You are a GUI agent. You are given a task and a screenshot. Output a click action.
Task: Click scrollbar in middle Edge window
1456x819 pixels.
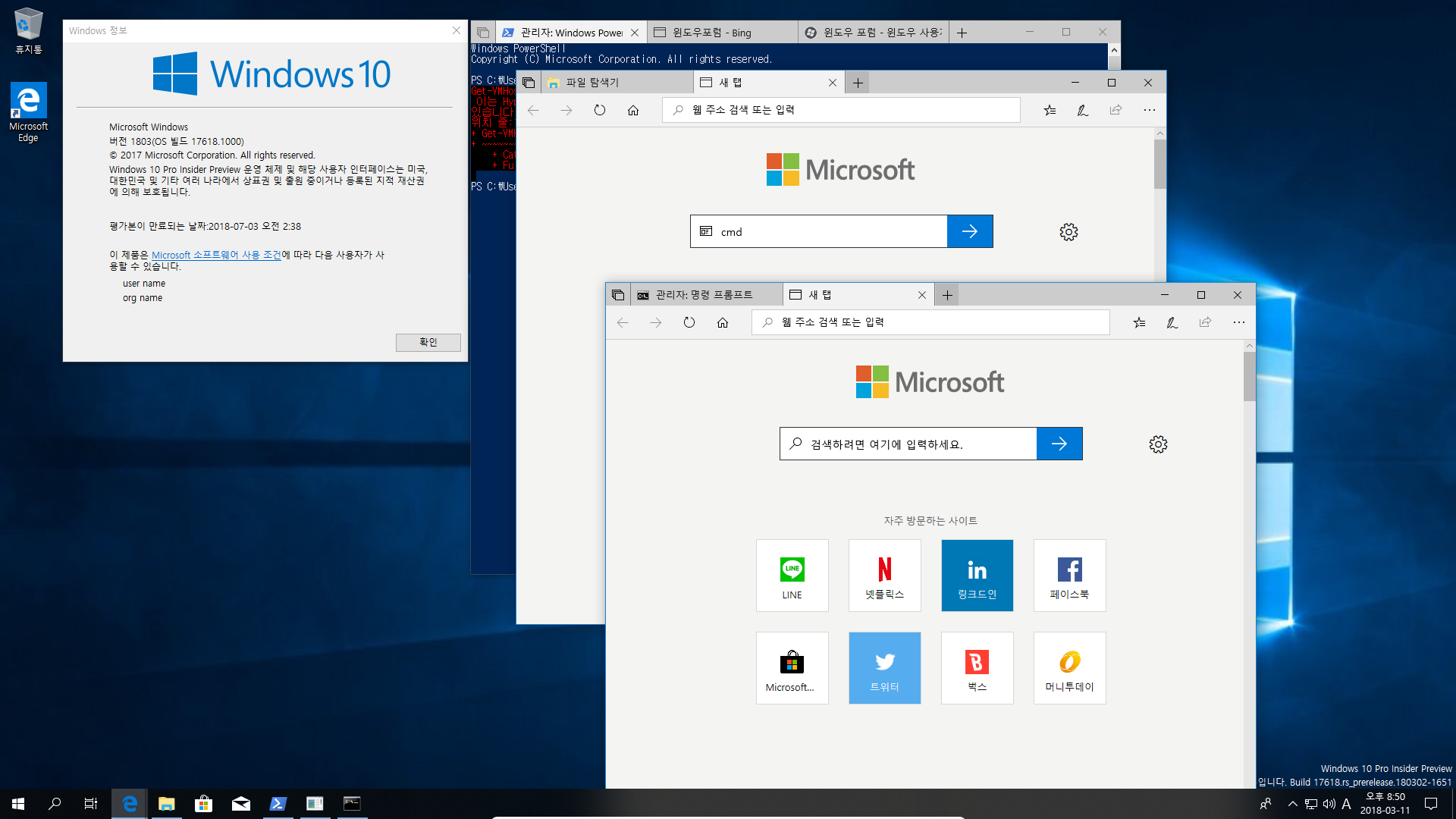pos(1159,164)
